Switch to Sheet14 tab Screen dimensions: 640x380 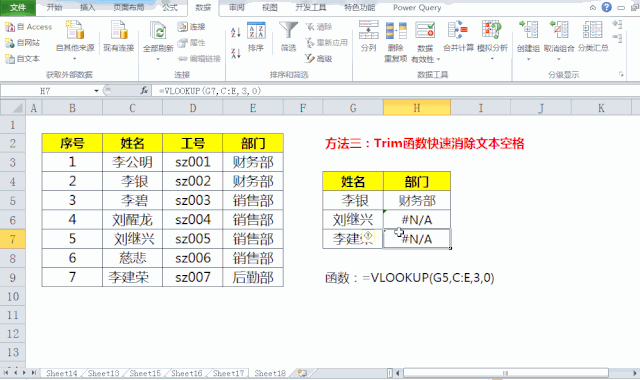coord(61,373)
